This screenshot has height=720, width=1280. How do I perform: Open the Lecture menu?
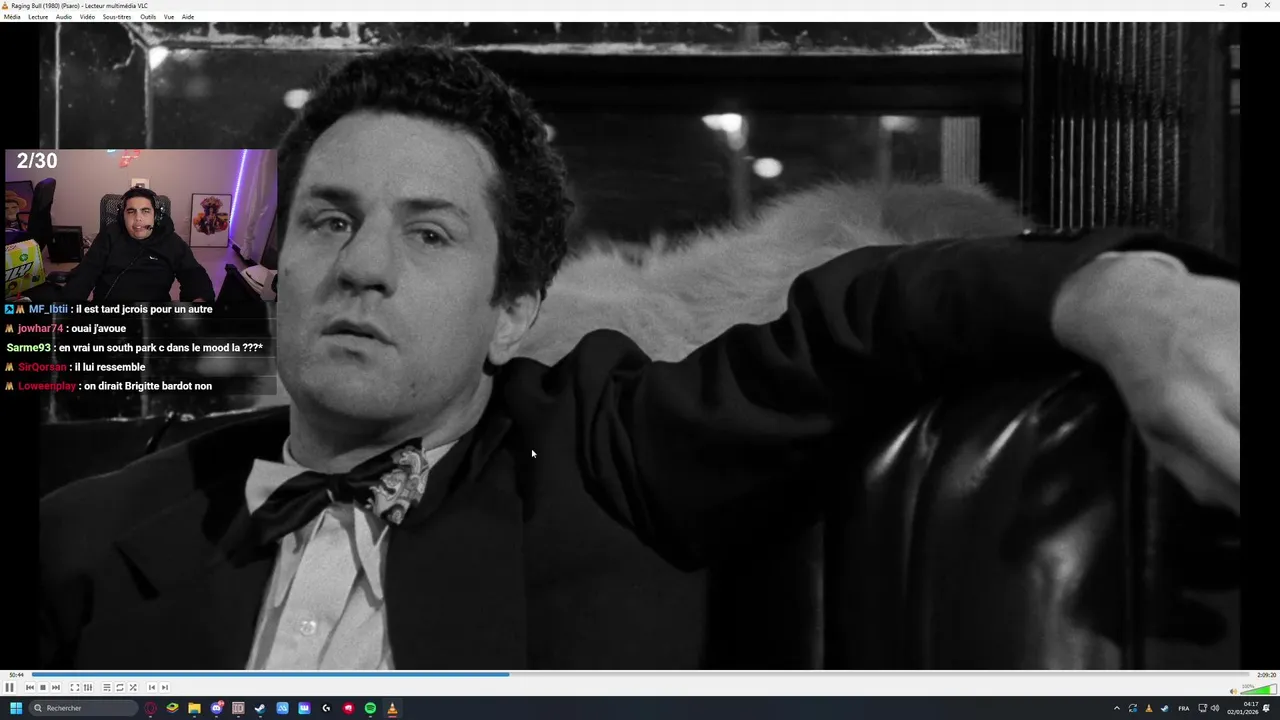(38, 17)
